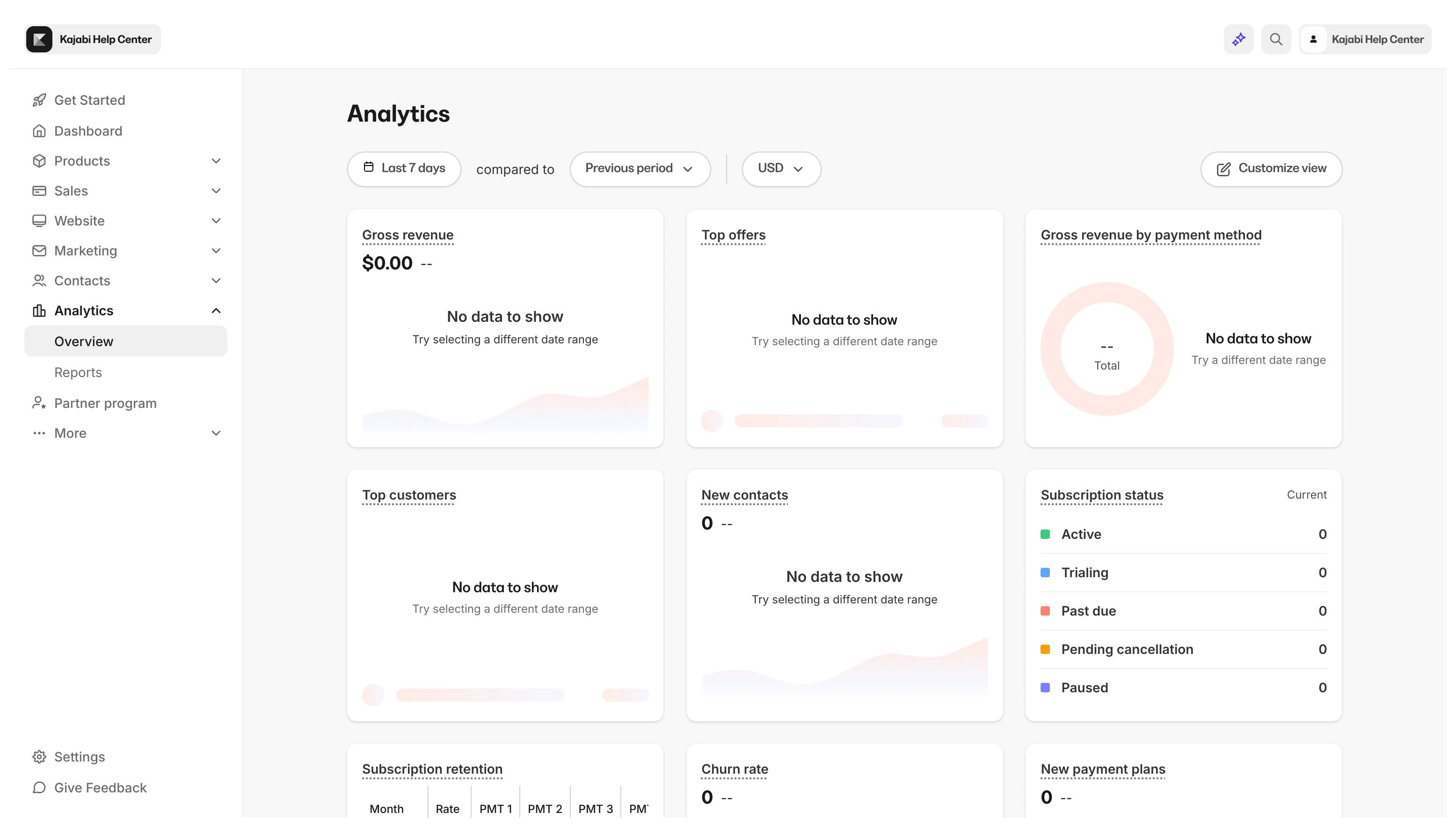Open the Last 7 days date picker

click(404, 169)
